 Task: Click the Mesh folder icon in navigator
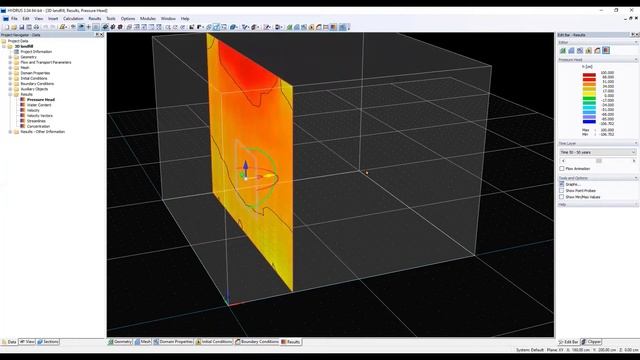[17, 68]
